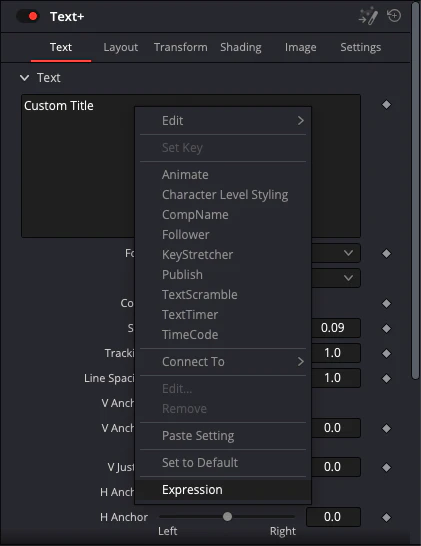Select Publish in the context menu

tap(223, 275)
